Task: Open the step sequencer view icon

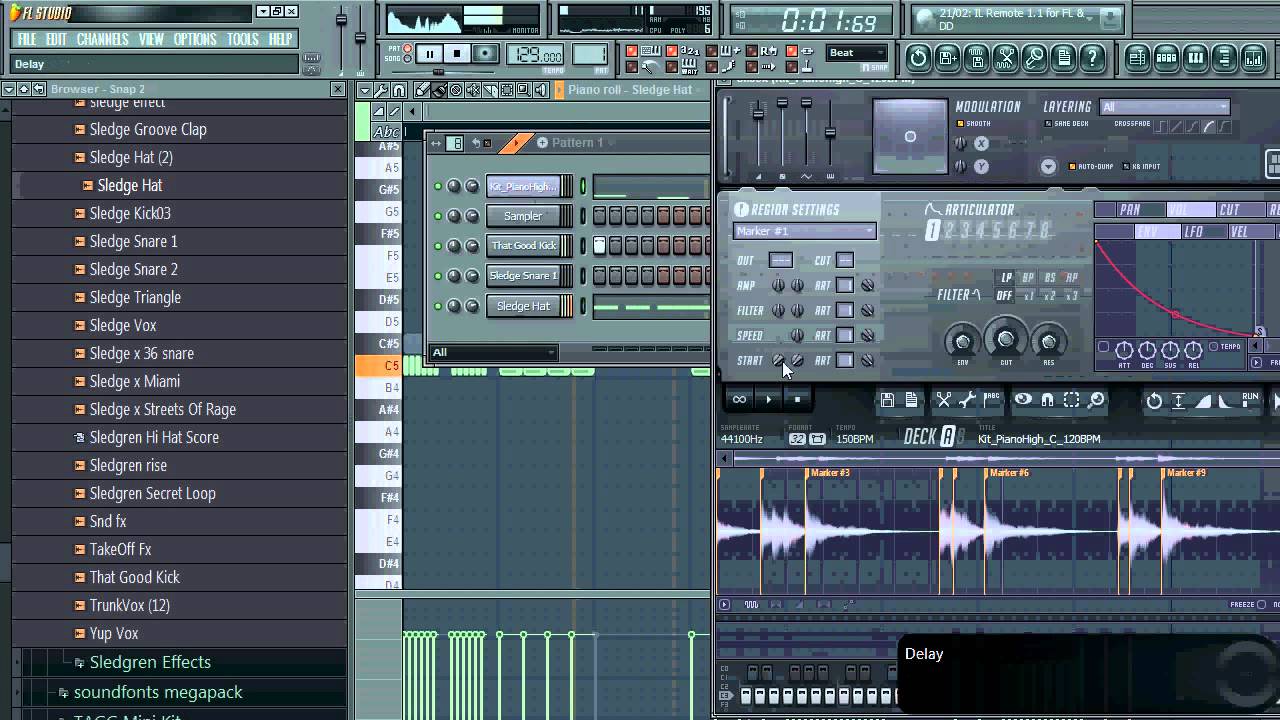Action: tap(1166, 58)
